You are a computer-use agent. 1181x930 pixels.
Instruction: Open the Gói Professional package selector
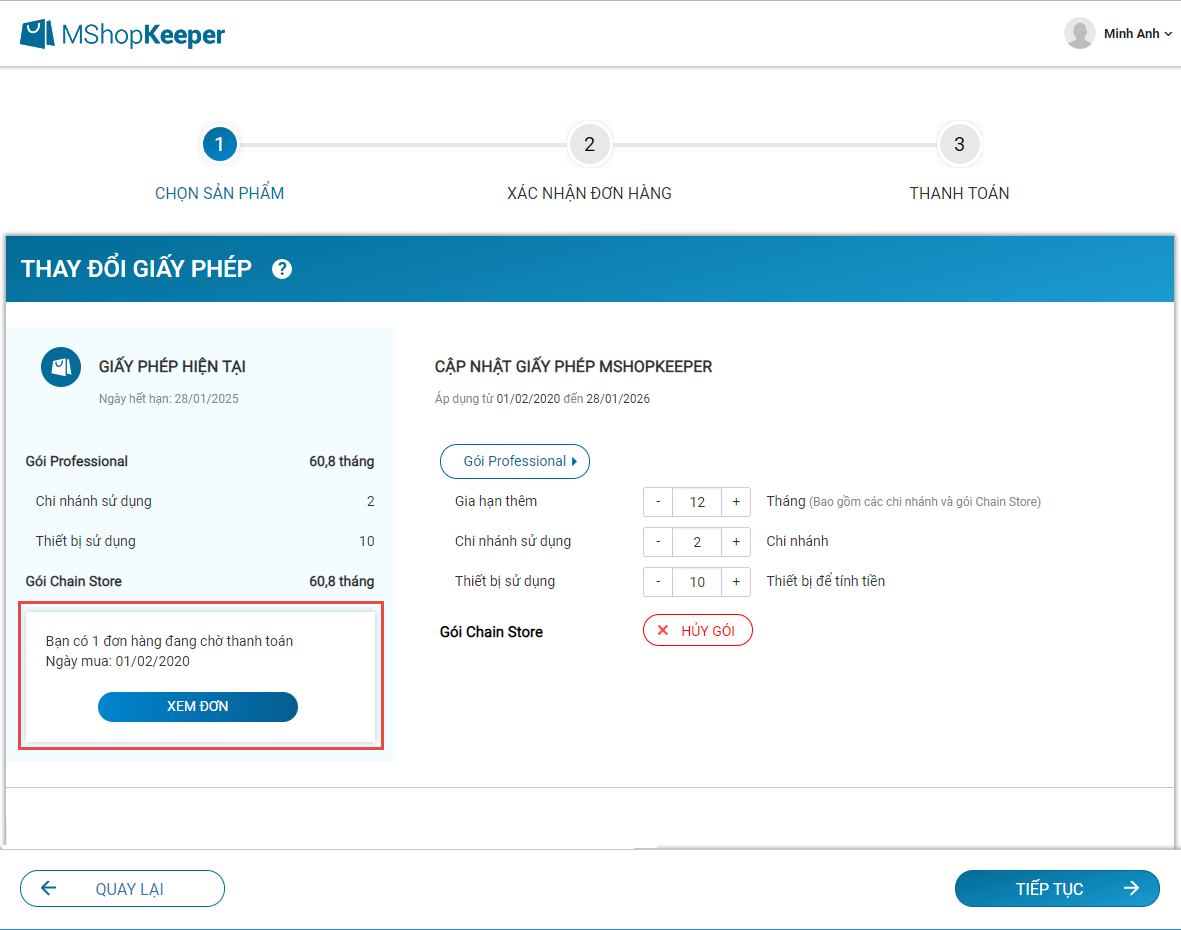click(514, 461)
